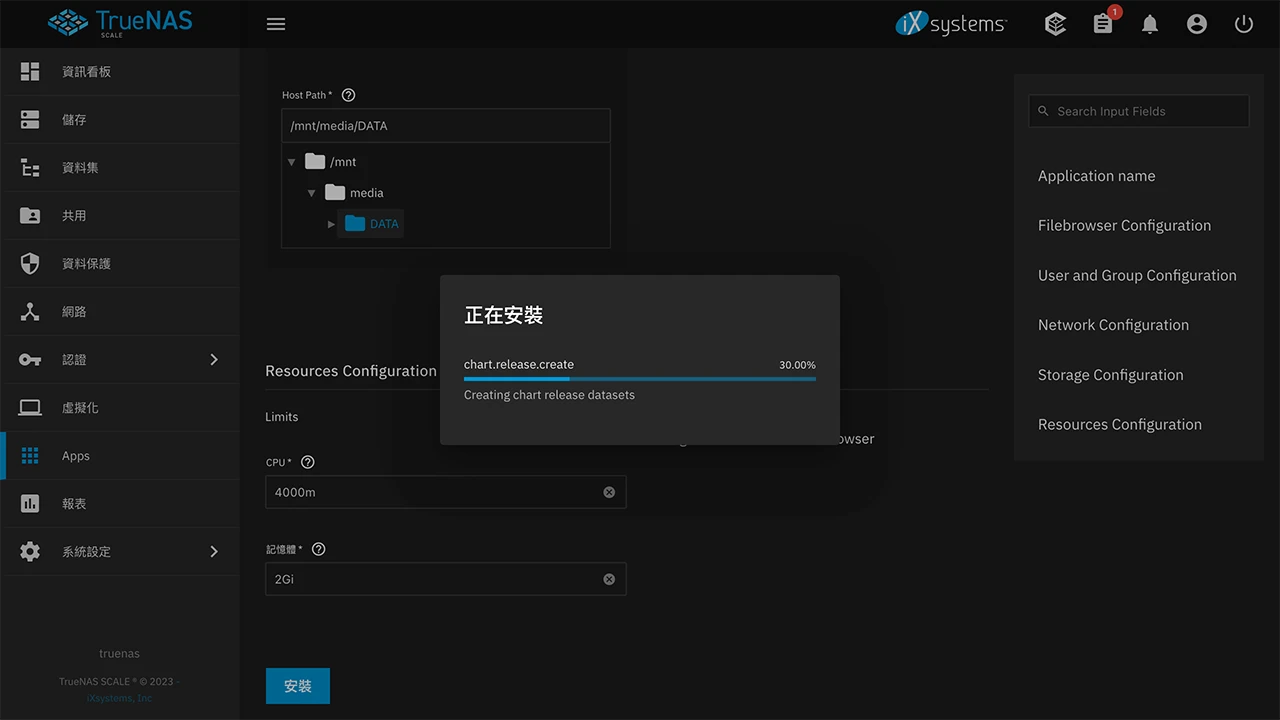Image resolution: width=1280 pixels, height=720 pixels.
Task: Click the 安裝 install button
Action: pyautogui.click(x=297, y=686)
